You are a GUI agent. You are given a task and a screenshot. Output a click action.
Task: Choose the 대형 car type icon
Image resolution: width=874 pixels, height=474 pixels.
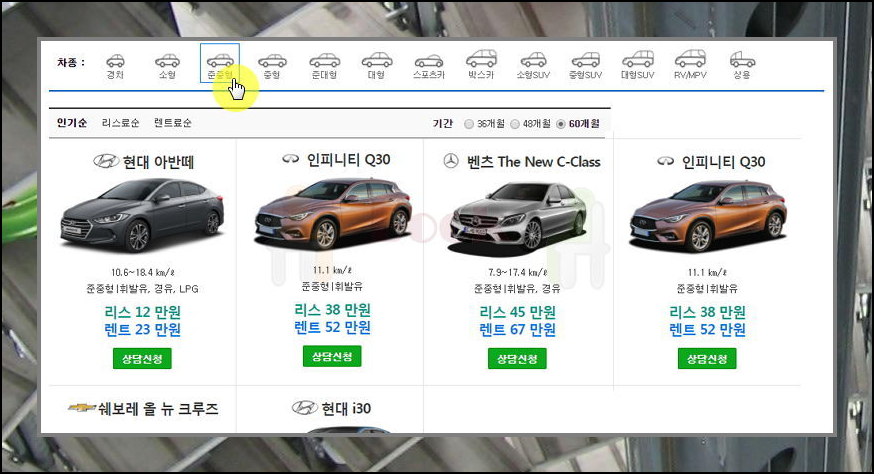point(377,60)
